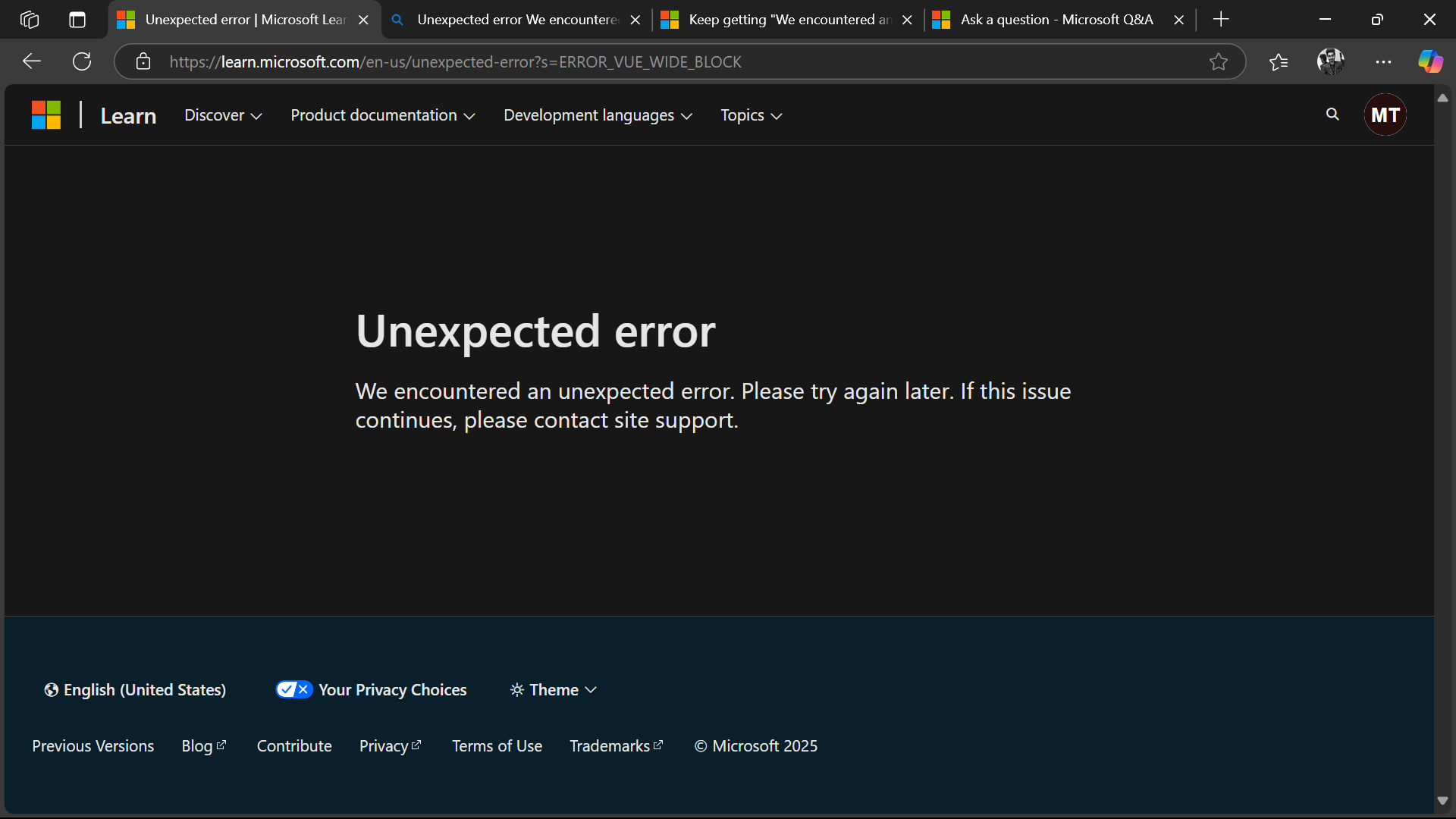
Task: Open the Terms of Use link
Action: coord(497,745)
